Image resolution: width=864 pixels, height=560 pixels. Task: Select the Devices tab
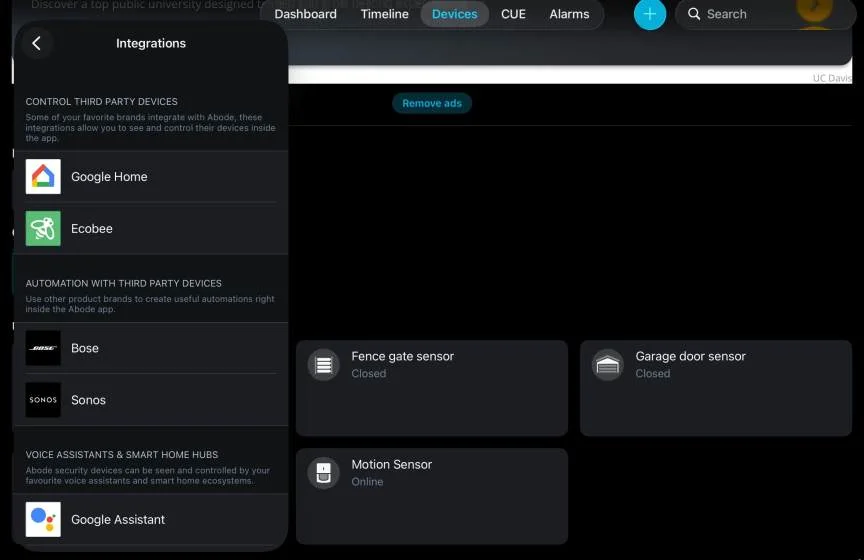[x=455, y=14]
